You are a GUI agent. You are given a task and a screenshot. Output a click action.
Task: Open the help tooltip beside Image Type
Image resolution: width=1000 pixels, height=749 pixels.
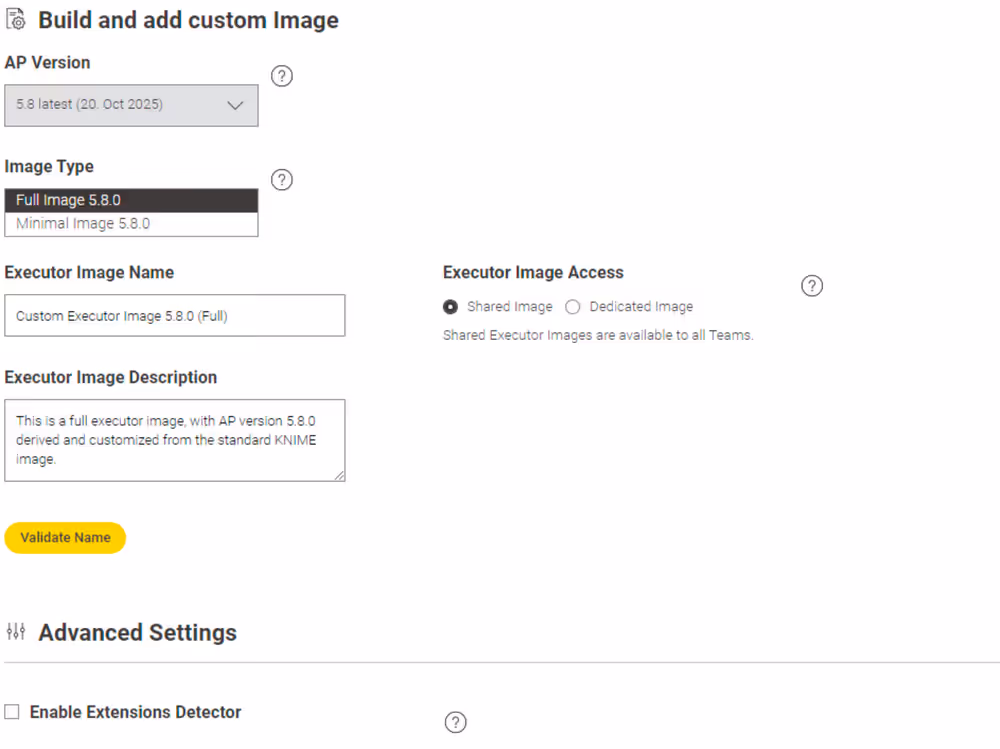click(281, 180)
